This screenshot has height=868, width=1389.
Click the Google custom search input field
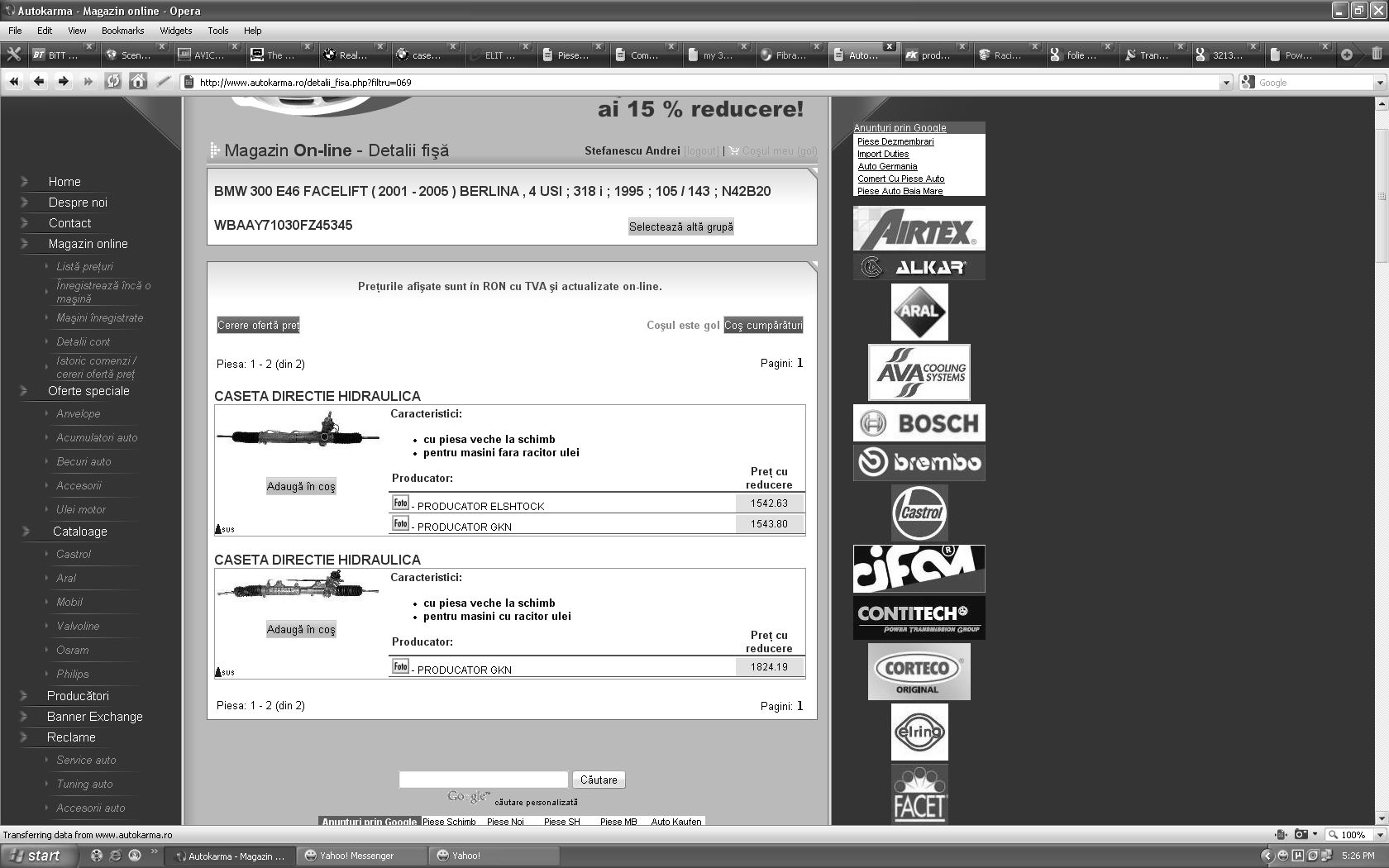[483, 780]
